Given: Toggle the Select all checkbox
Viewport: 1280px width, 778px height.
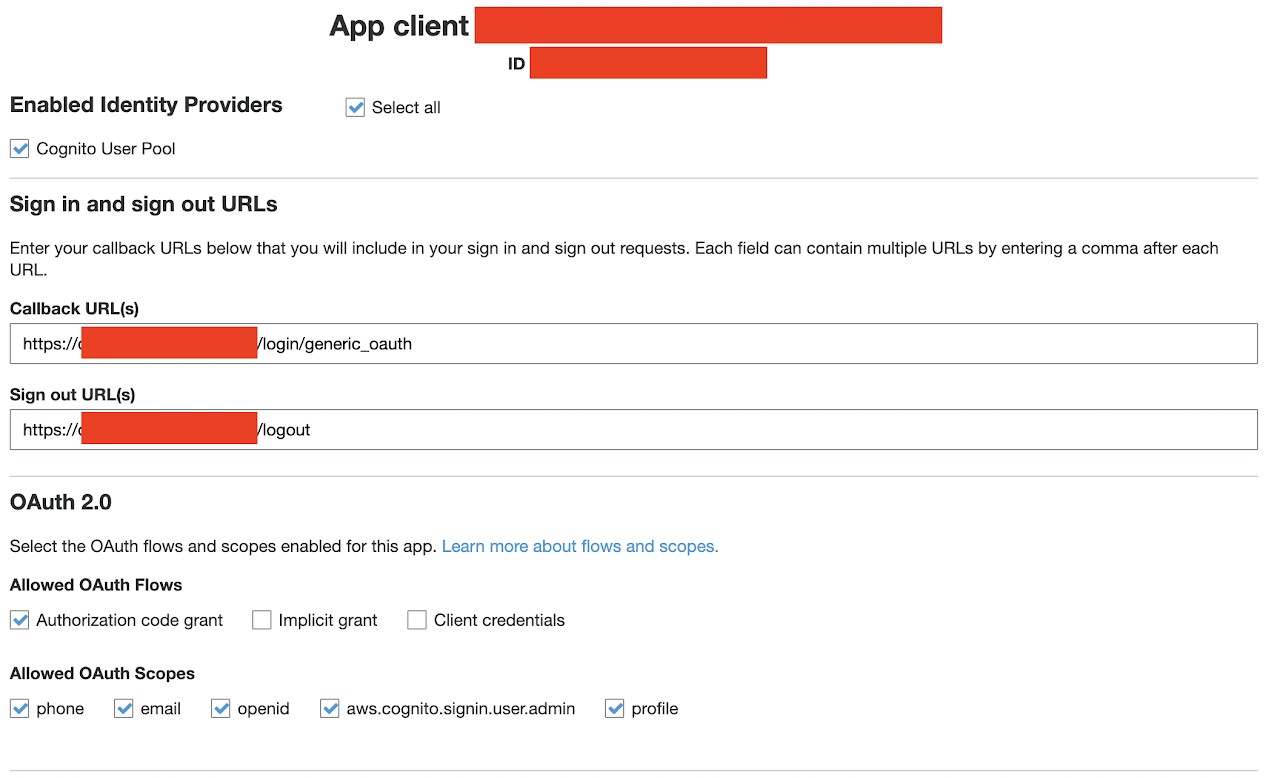Looking at the screenshot, I should [x=355, y=107].
